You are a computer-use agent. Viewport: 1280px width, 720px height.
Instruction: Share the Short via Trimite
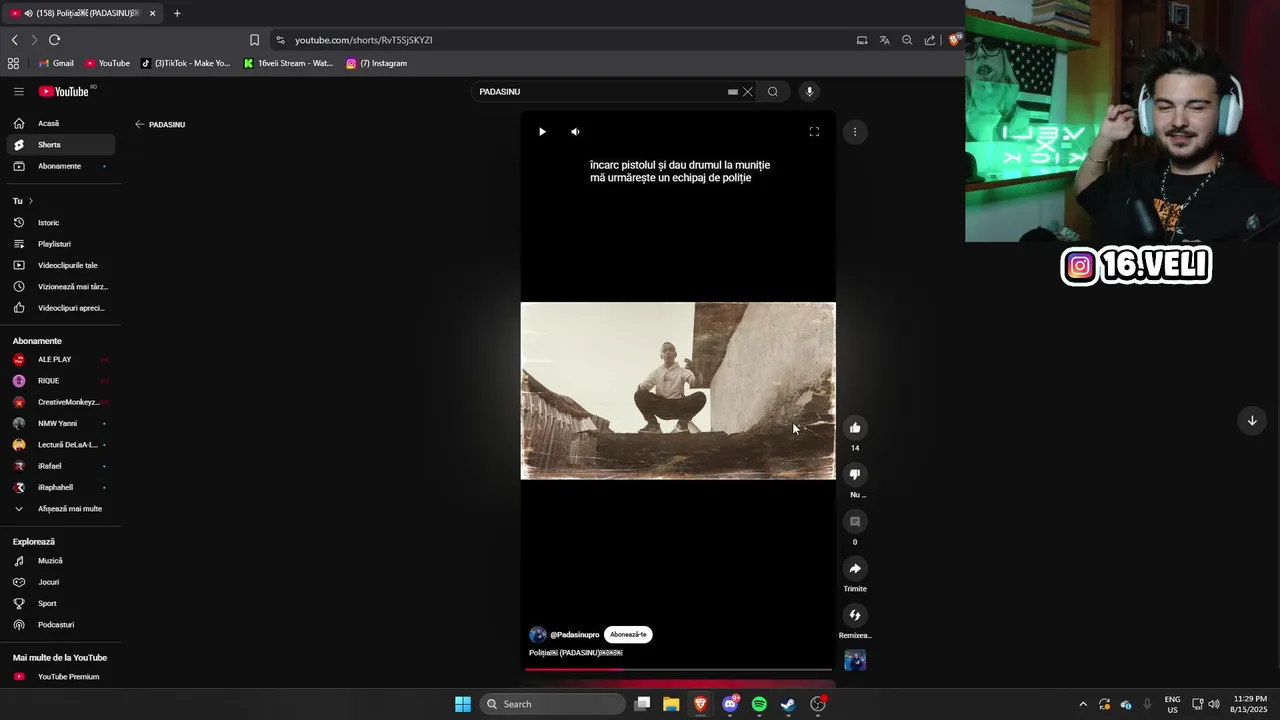(855, 569)
